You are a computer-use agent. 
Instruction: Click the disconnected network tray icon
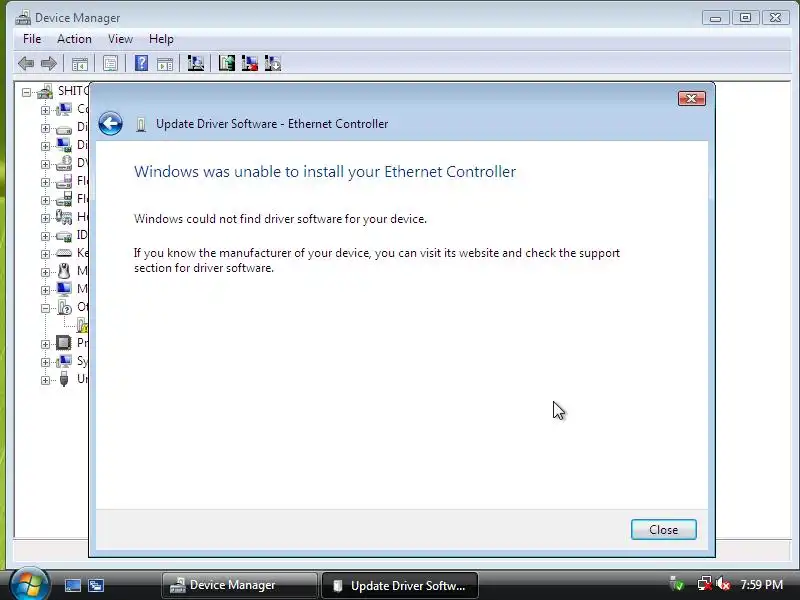704,584
